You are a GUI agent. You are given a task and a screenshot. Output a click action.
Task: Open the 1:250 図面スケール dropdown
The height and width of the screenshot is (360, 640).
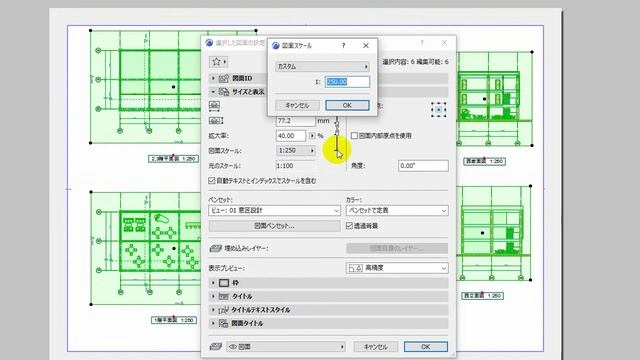(296, 151)
